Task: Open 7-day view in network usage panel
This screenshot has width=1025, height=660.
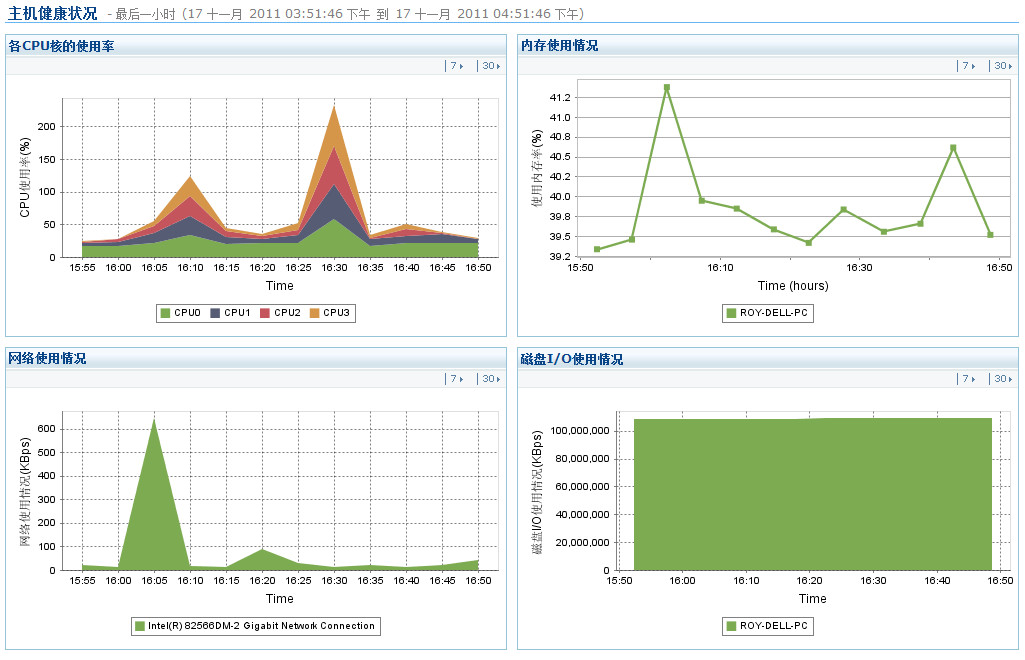Action: pyautogui.click(x=456, y=379)
